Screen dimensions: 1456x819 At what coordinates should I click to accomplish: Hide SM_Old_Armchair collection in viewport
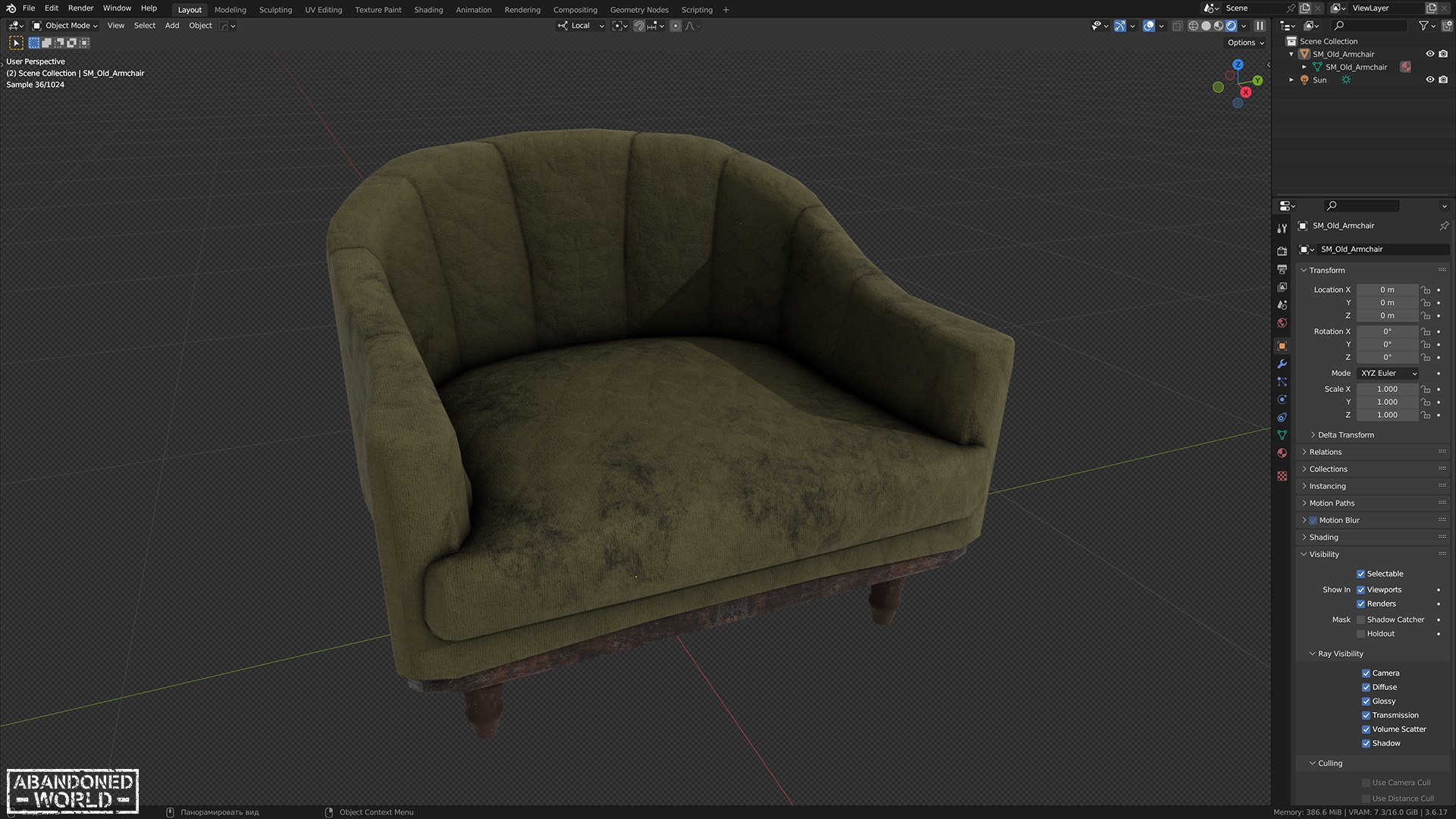[x=1429, y=54]
